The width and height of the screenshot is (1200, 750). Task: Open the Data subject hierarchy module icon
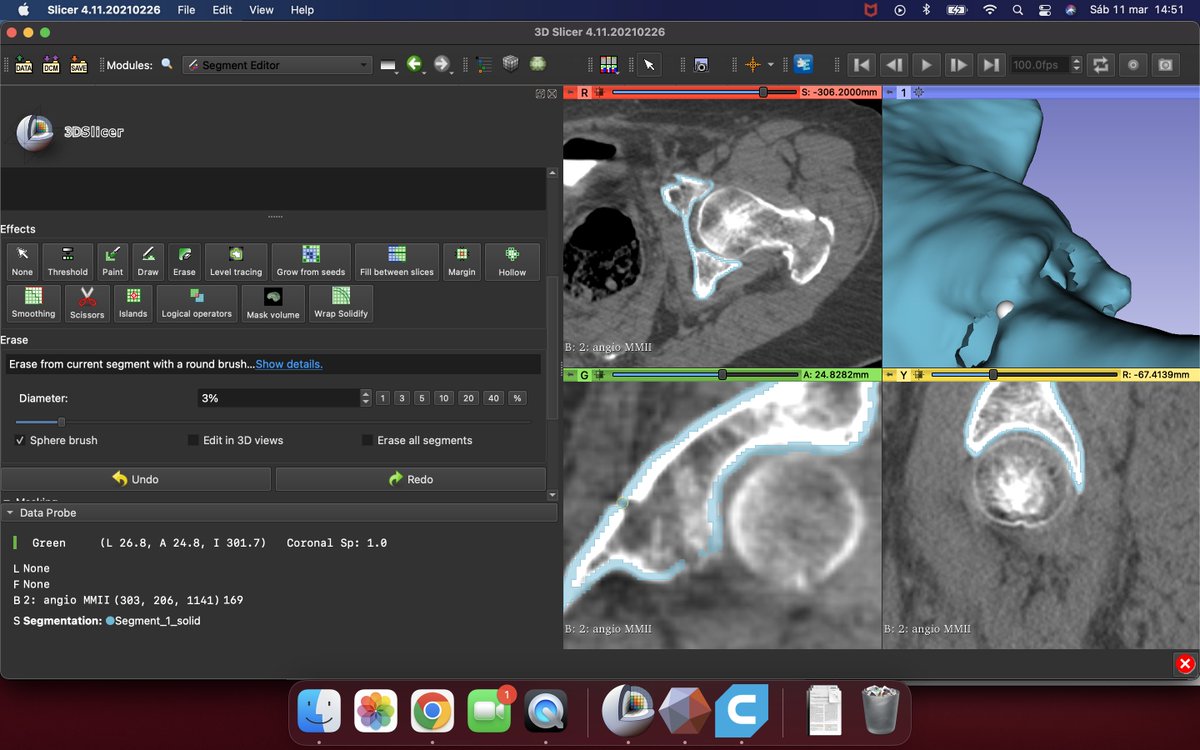tap(484, 64)
